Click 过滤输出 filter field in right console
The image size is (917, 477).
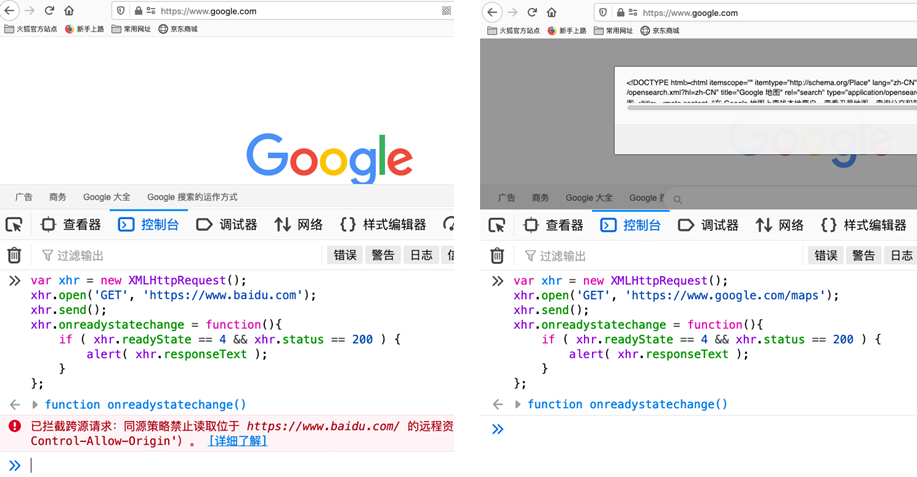pos(664,256)
